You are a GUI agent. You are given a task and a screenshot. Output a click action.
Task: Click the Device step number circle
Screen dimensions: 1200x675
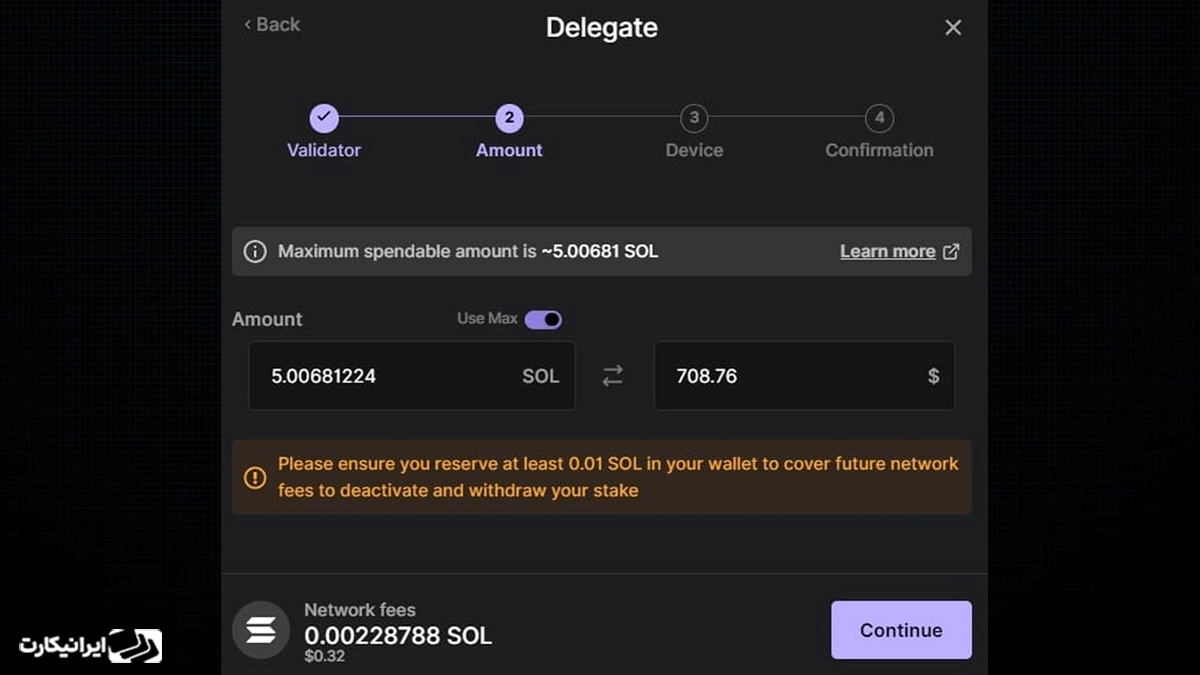[694, 118]
